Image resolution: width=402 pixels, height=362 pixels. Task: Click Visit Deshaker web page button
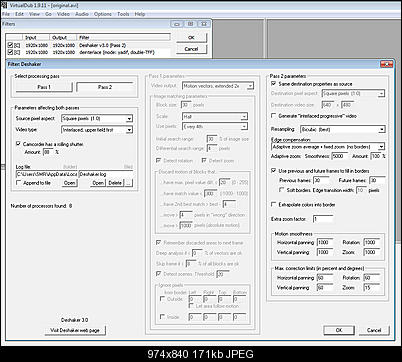(x=75, y=330)
